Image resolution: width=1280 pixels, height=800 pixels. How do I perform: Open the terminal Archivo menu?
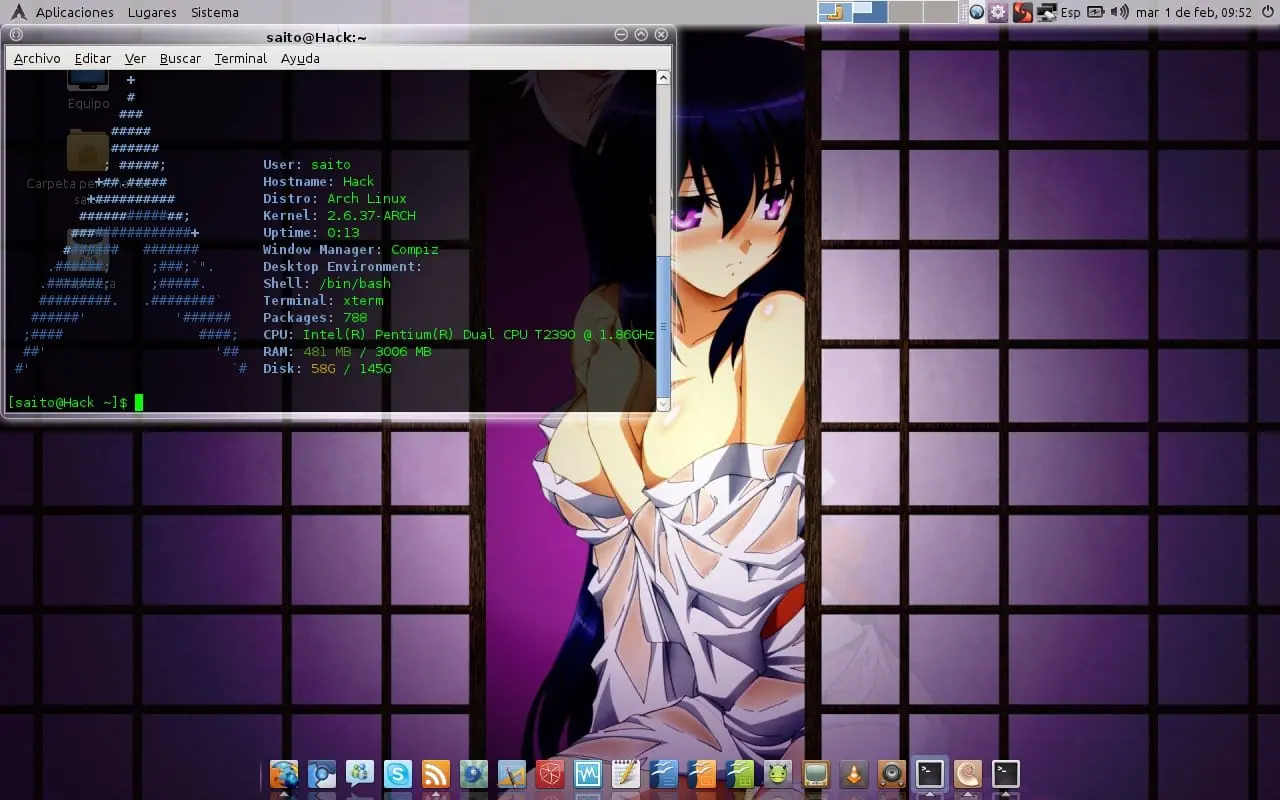click(37, 58)
